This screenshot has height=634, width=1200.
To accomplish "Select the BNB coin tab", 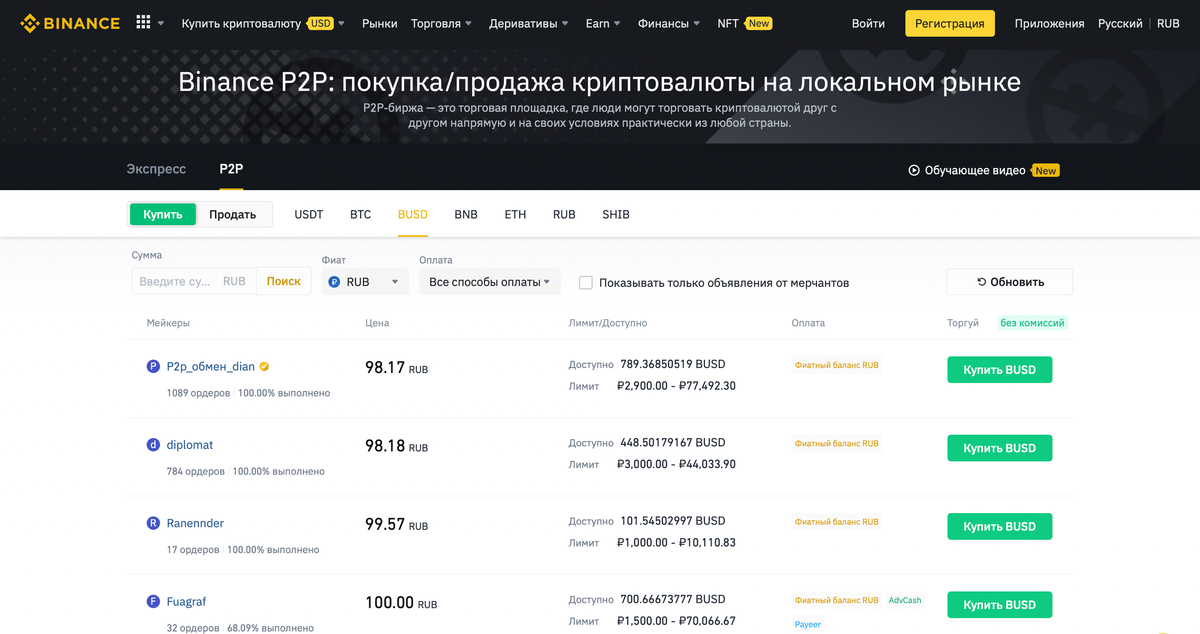I will pyautogui.click(x=466, y=214).
